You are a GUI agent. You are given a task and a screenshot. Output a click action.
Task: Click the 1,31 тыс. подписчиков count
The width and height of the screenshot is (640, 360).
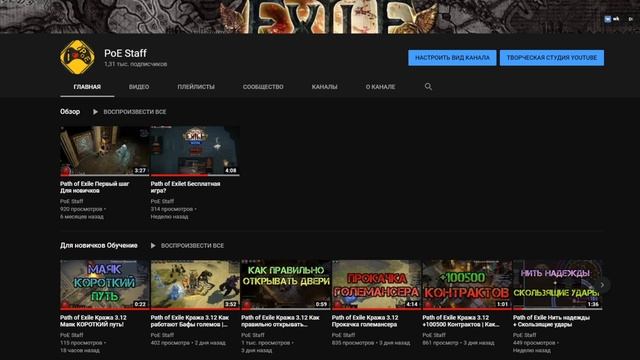[x=136, y=64]
